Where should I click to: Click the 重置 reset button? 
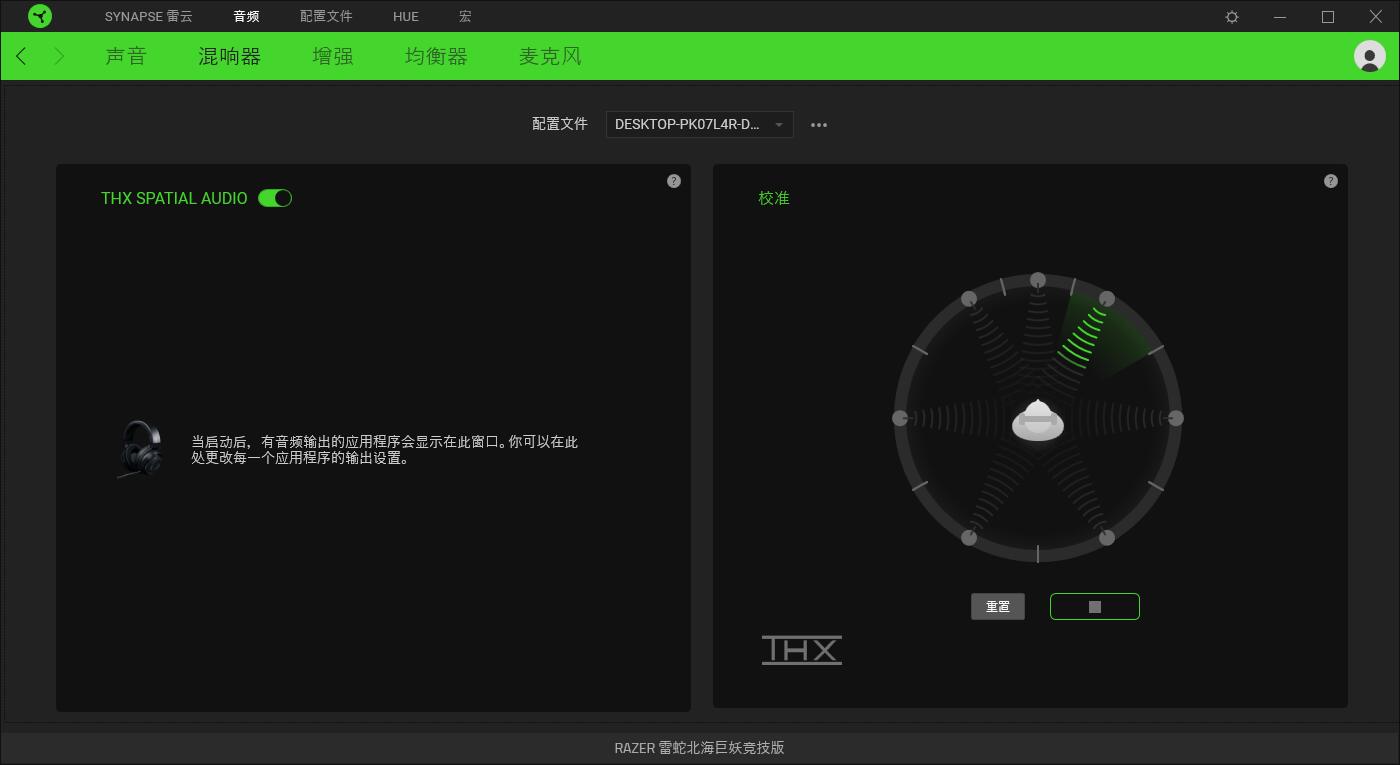[x=998, y=607]
